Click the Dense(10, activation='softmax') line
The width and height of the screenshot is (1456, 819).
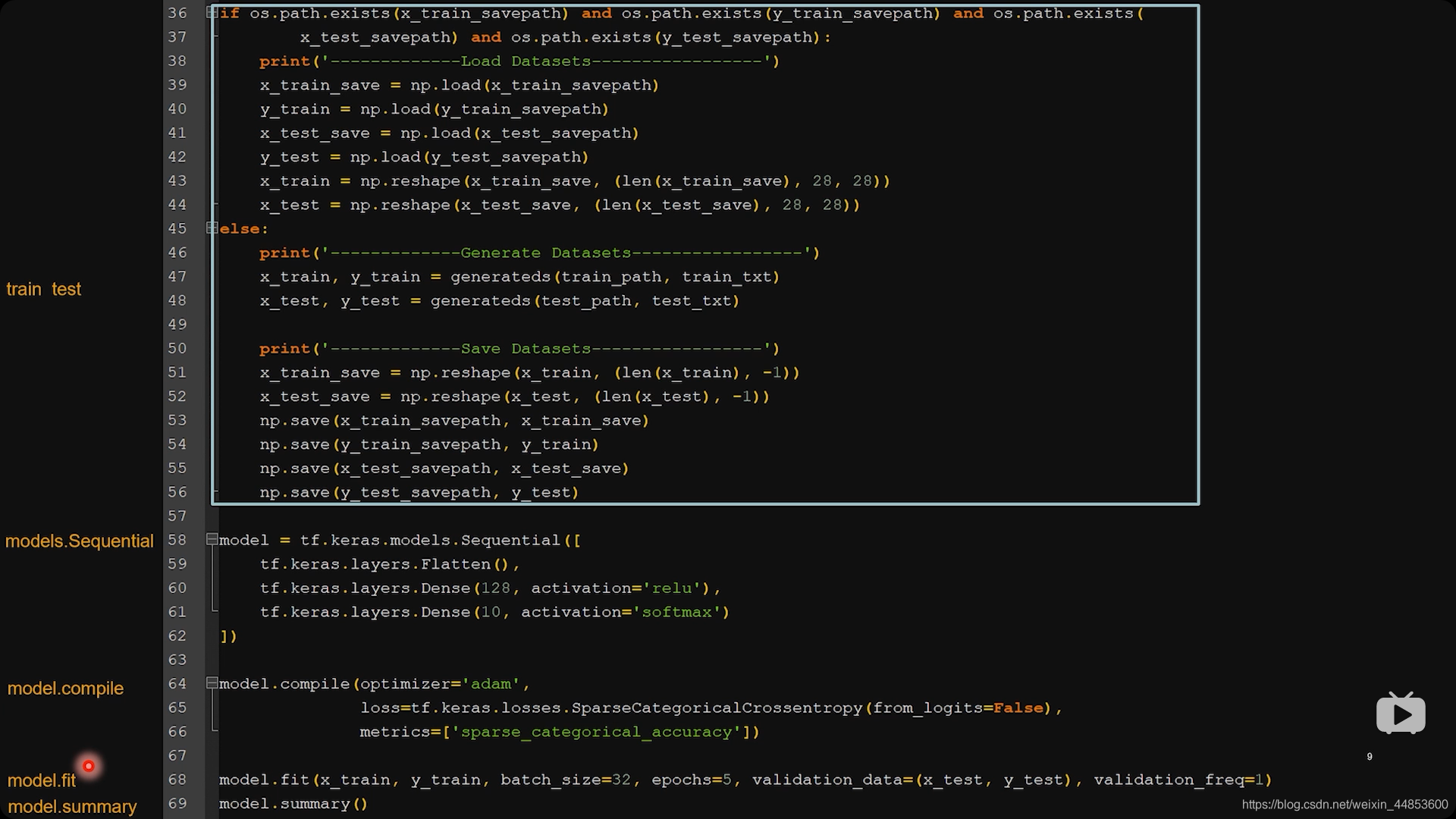point(494,612)
